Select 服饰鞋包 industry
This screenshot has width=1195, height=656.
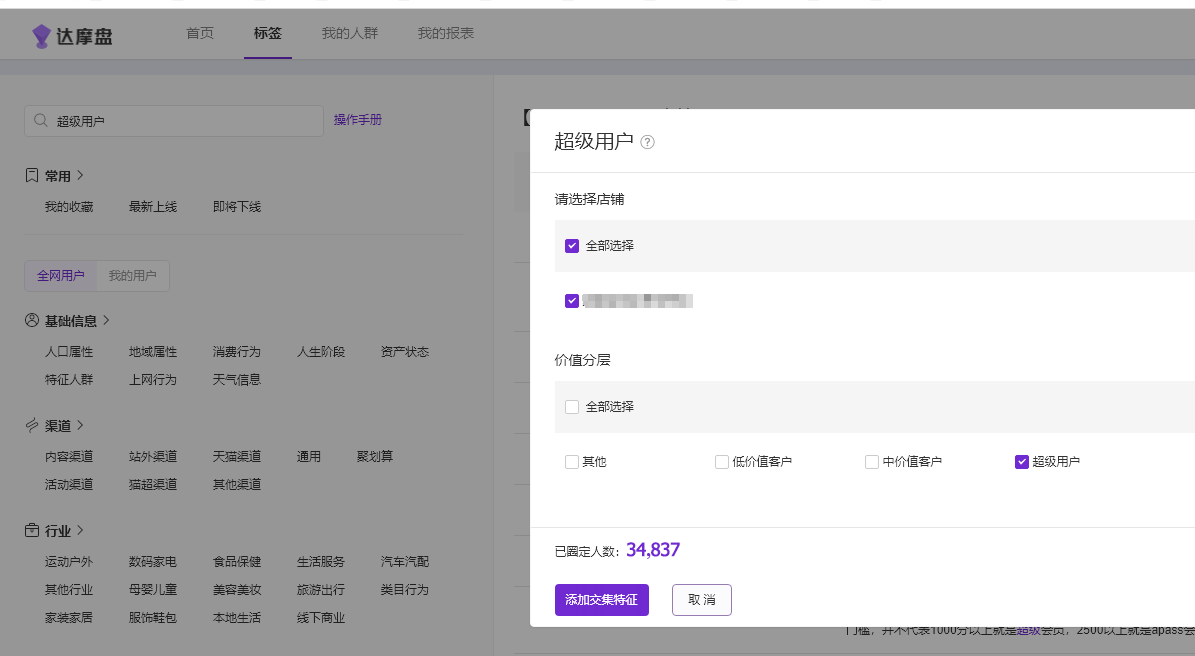[x=152, y=617]
